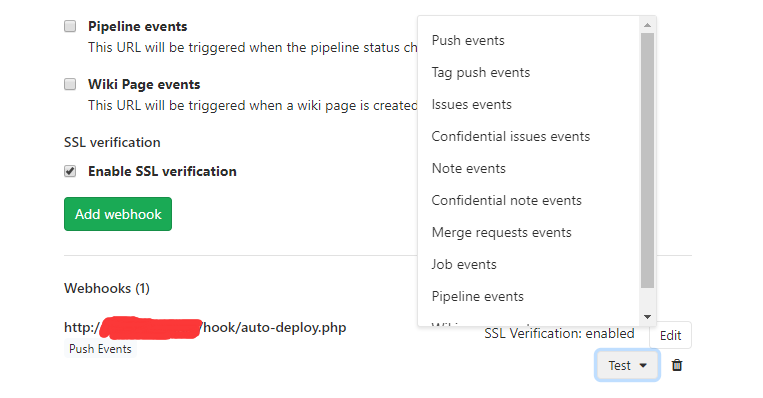Uncheck Enable SSL verification
763x398 pixels.
pyautogui.click(x=70, y=171)
